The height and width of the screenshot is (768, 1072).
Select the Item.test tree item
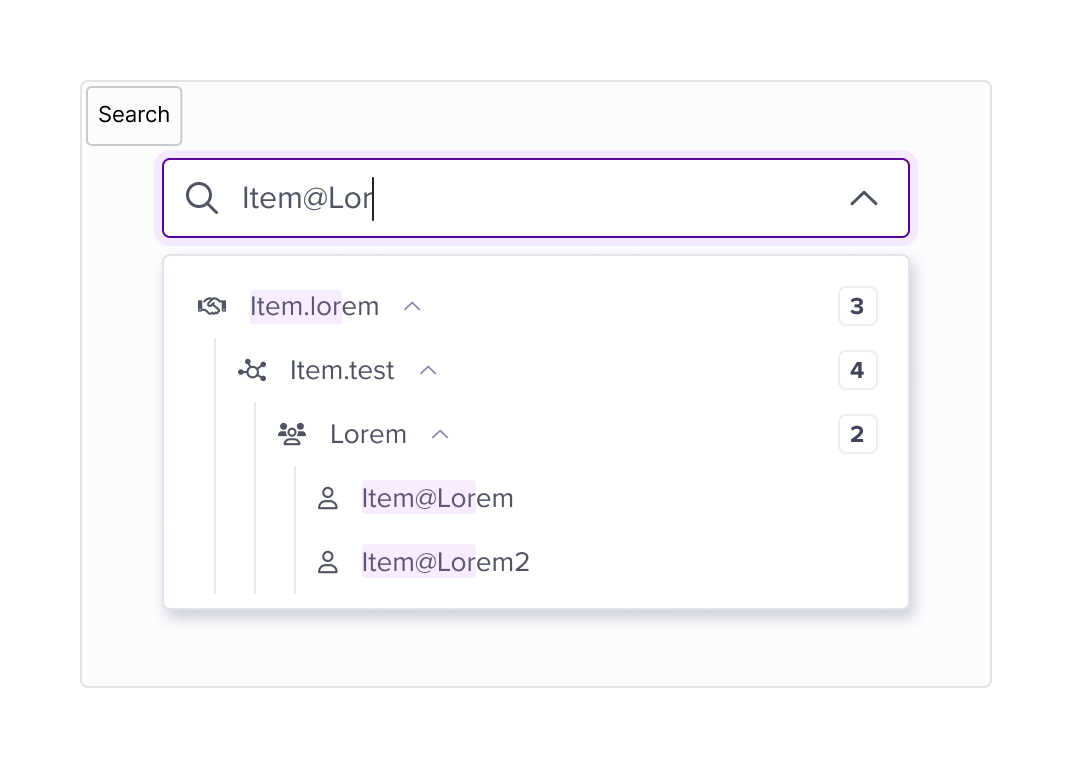[342, 371]
